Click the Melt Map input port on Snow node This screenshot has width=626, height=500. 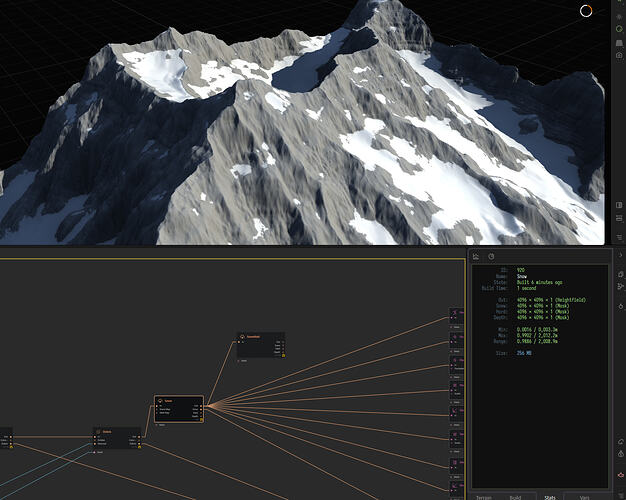(x=156, y=413)
